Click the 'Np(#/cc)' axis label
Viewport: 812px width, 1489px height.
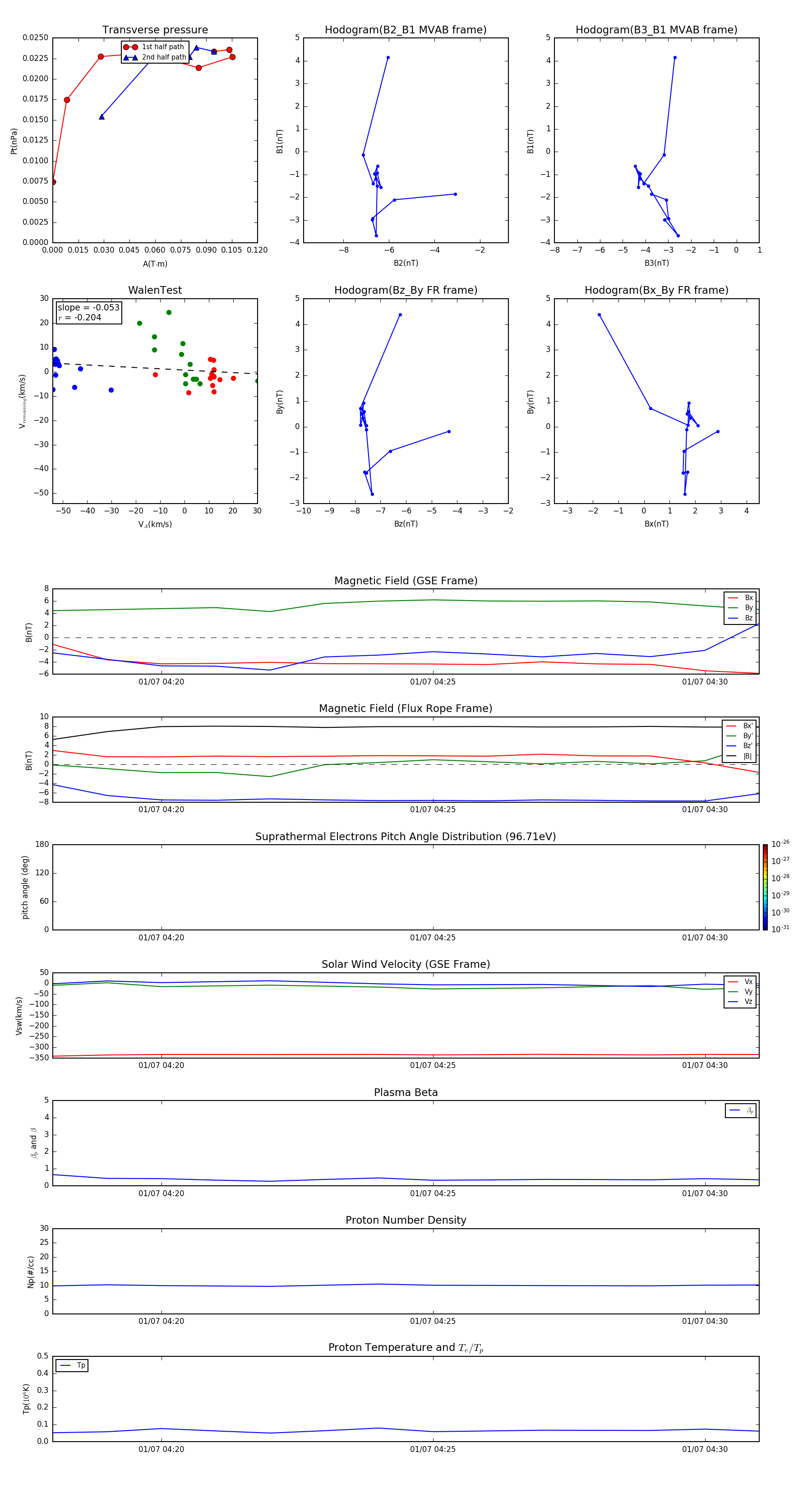tap(31, 1271)
